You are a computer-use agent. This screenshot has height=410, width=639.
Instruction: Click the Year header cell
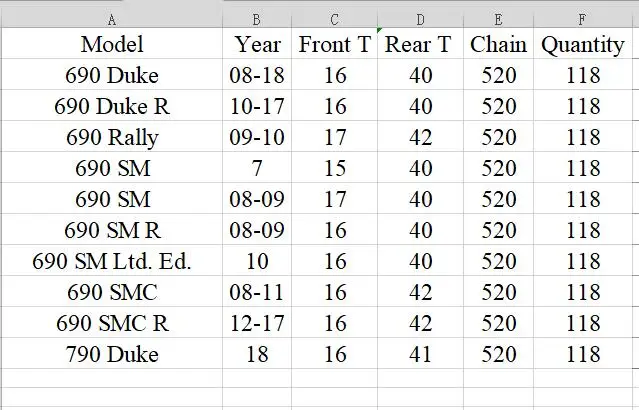tap(257, 44)
